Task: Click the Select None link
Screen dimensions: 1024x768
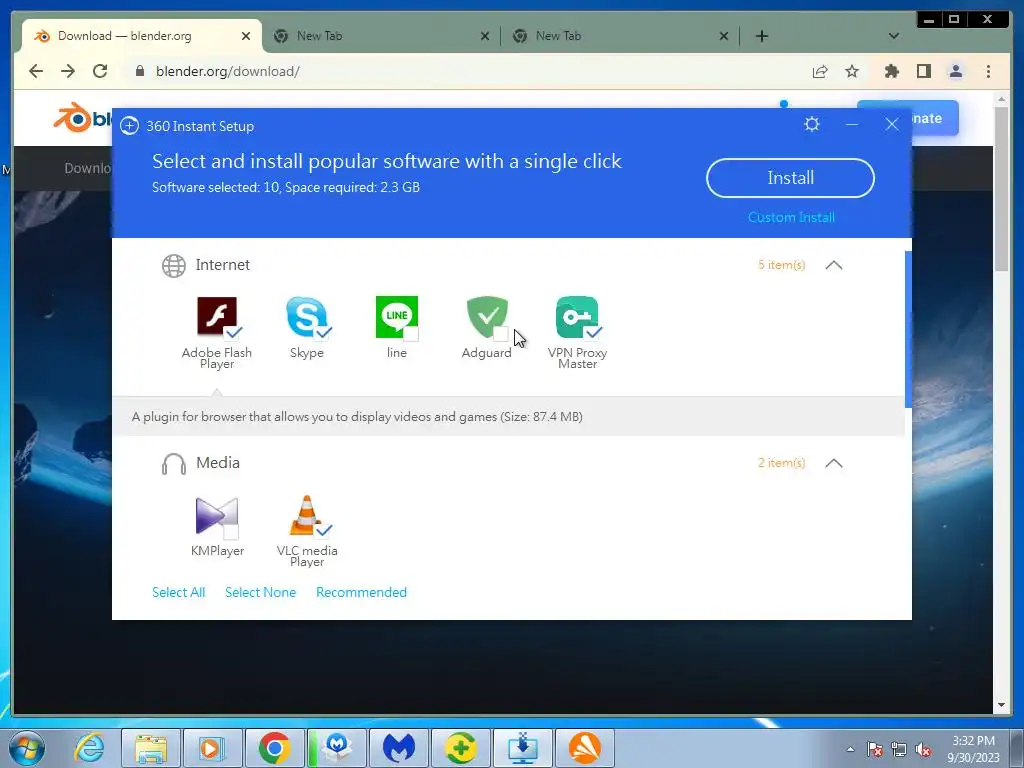Action: [261, 592]
